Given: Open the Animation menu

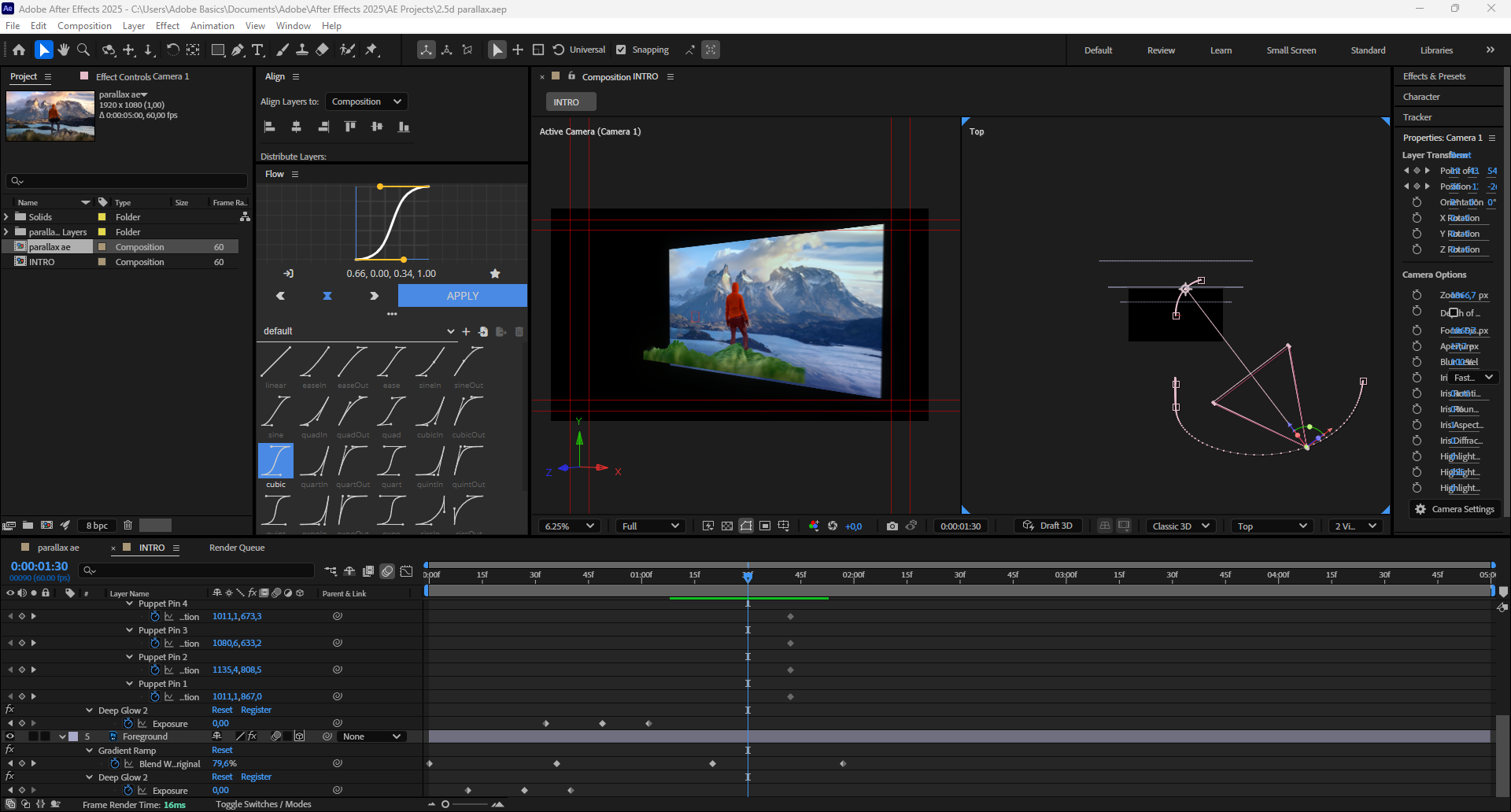Looking at the screenshot, I should coord(212,26).
